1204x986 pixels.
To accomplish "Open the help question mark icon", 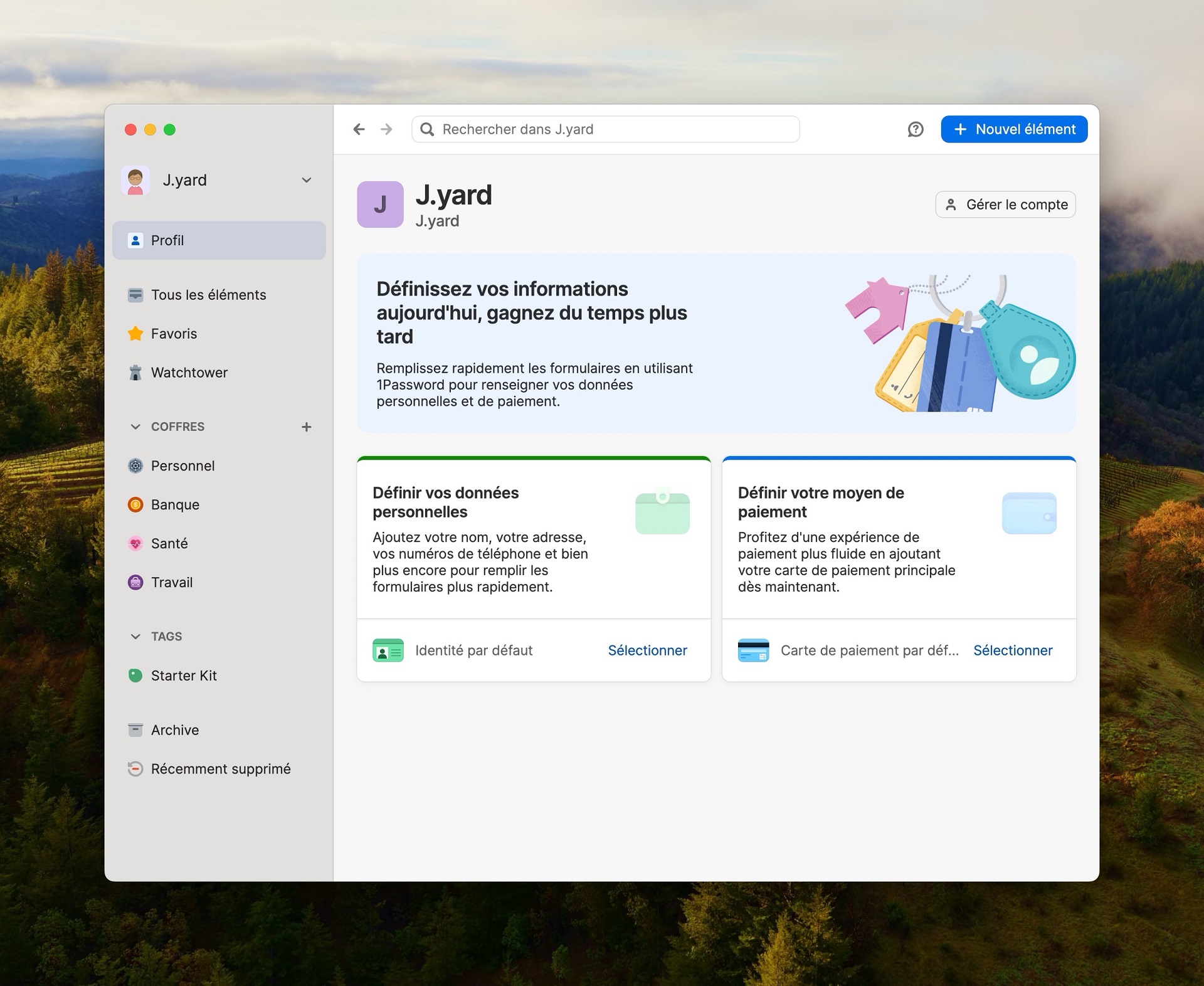I will pos(916,129).
